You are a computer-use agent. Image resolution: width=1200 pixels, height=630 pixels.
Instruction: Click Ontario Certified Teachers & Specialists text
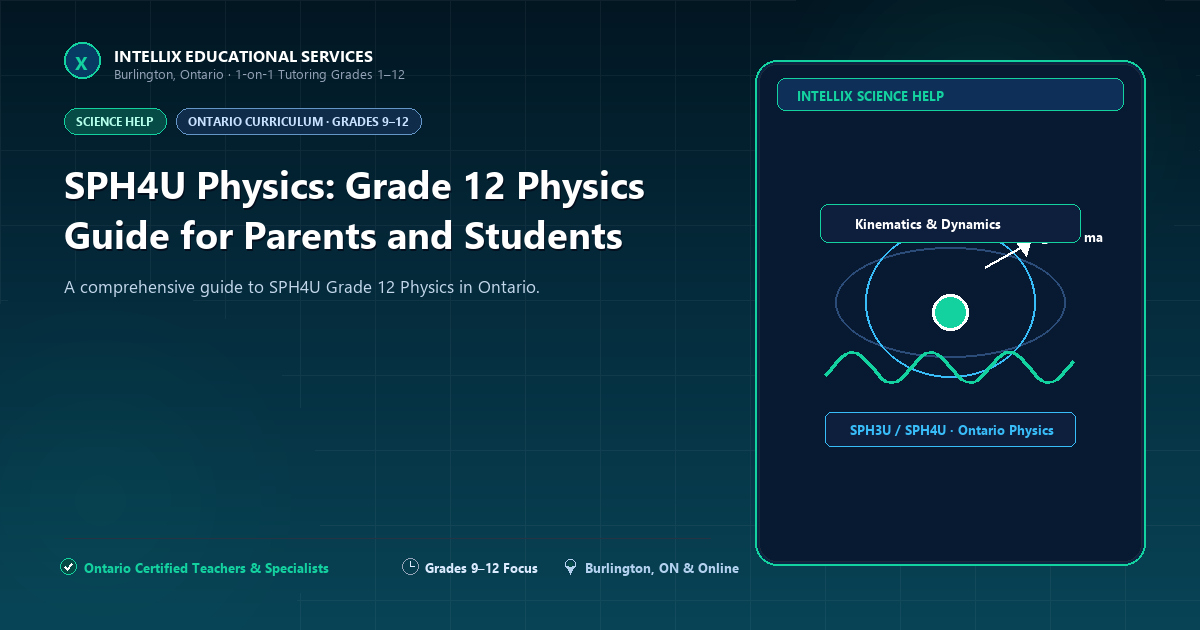click(x=206, y=568)
